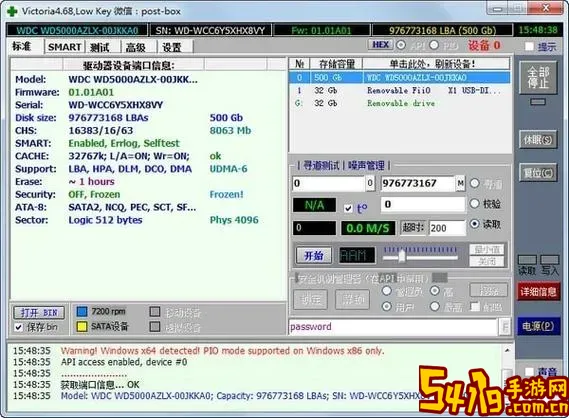Select the PIO radio button
The width and height of the screenshot is (569, 418).
click(434, 45)
